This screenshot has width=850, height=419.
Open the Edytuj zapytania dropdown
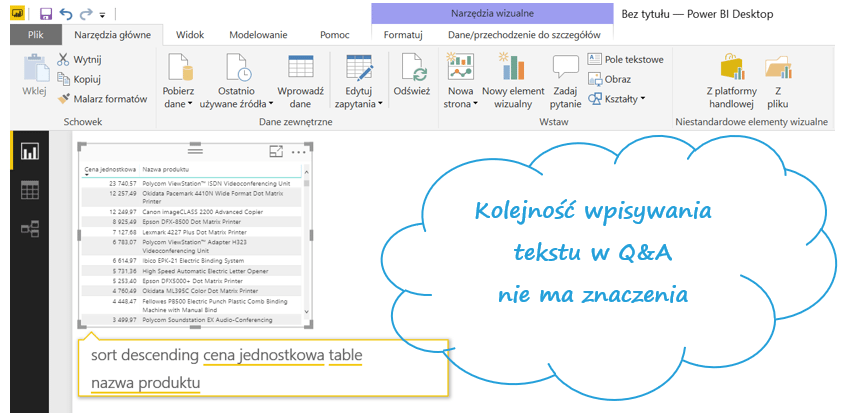point(357,103)
